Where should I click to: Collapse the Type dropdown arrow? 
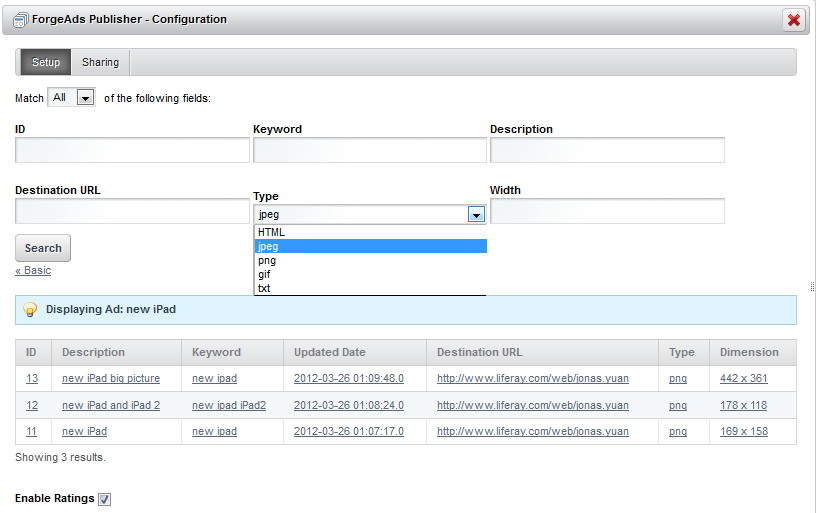(x=476, y=214)
